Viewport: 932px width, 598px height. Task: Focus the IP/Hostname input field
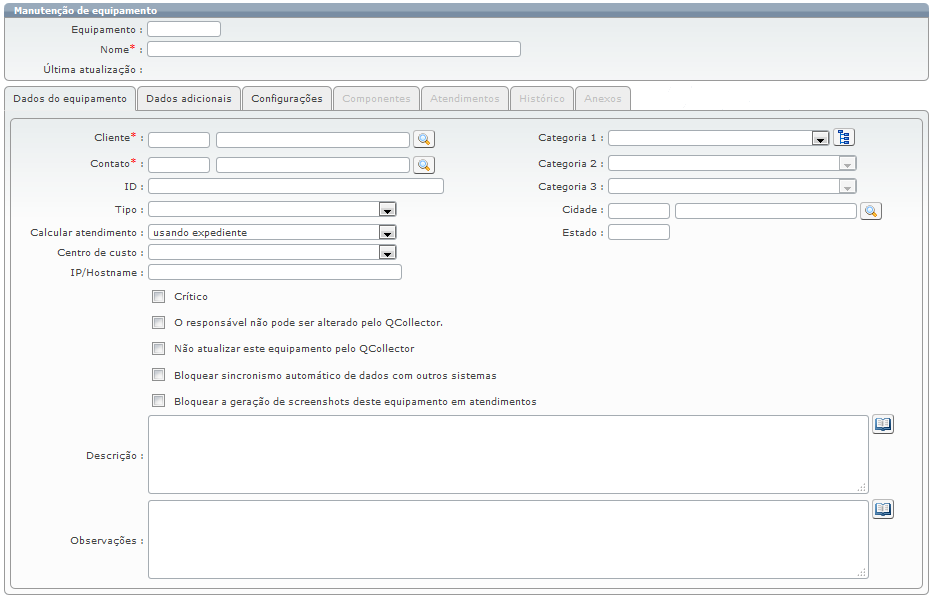pyautogui.click(x=275, y=272)
